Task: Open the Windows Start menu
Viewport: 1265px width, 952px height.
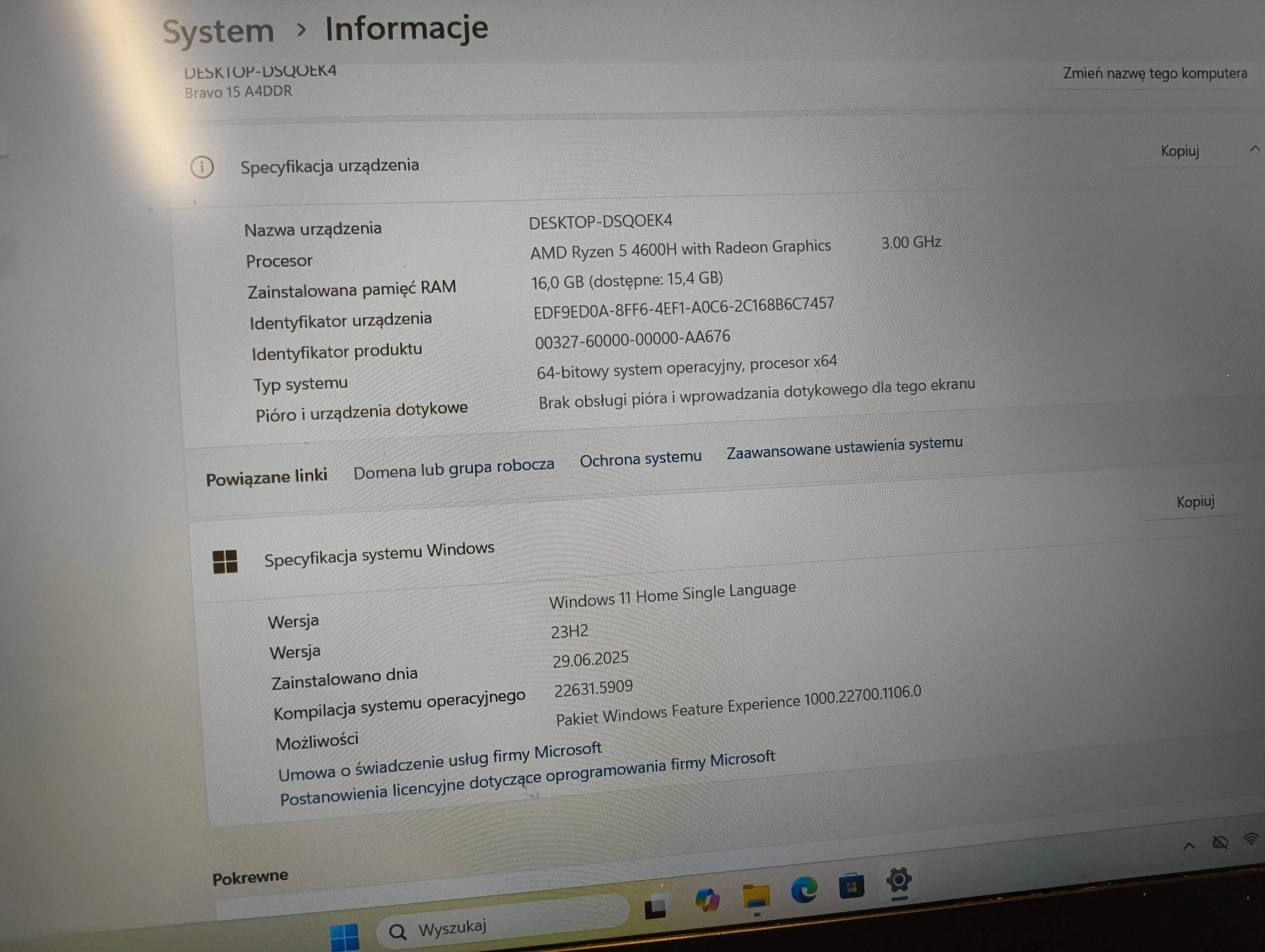Action: click(x=345, y=937)
